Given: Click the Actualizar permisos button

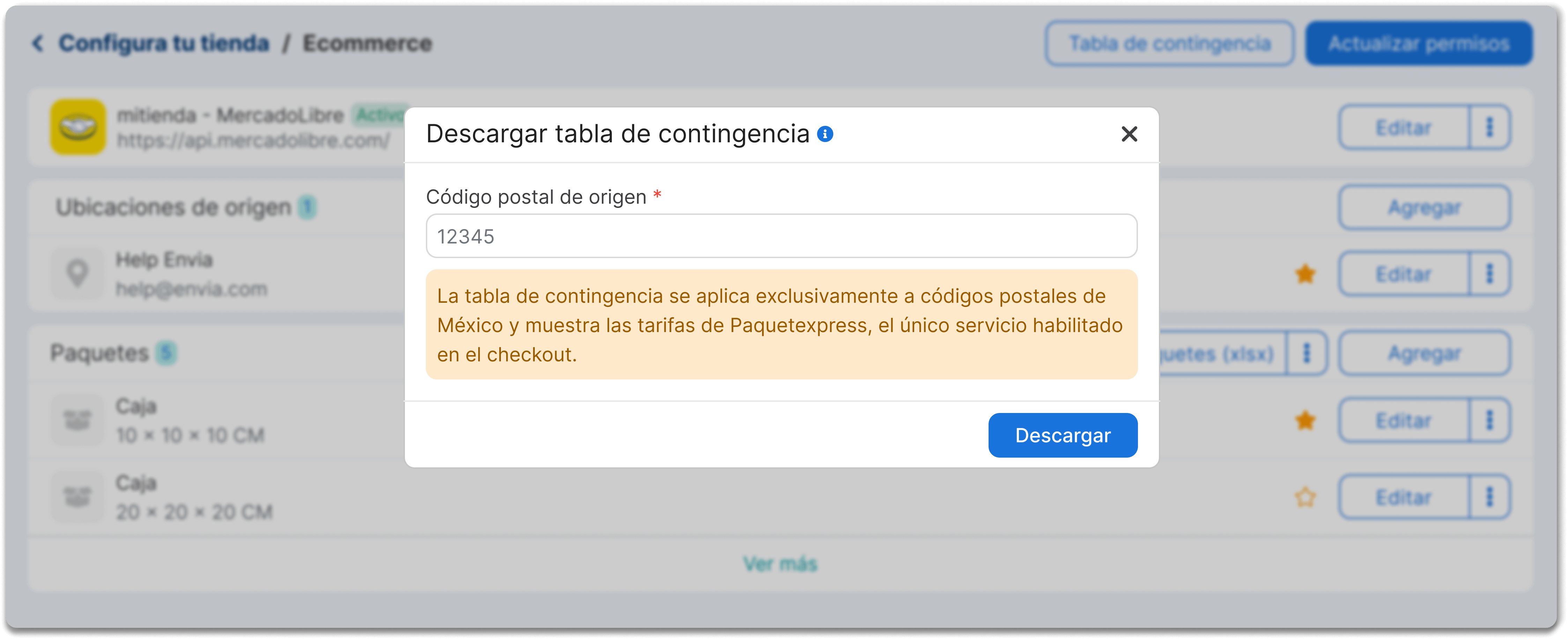Looking at the screenshot, I should [1419, 43].
